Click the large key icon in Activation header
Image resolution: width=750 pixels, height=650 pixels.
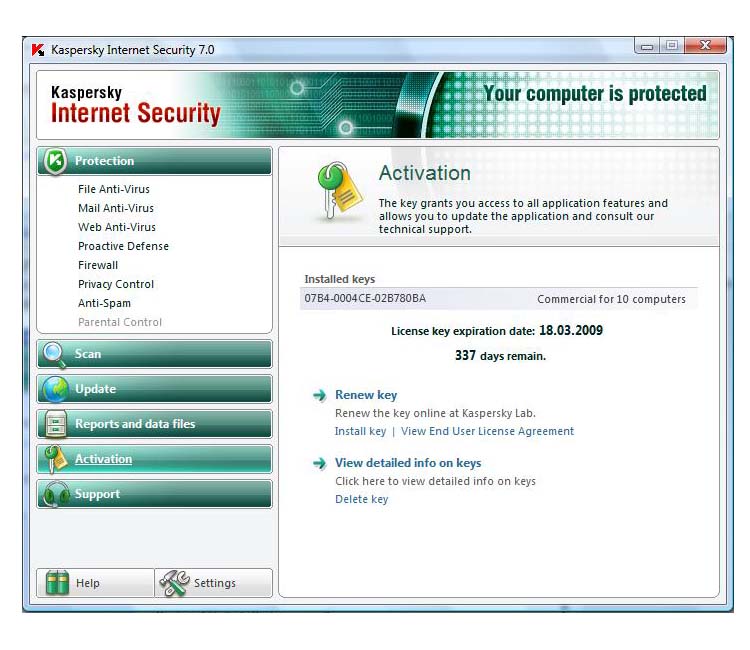pyautogui.click(x=339, y=190)
